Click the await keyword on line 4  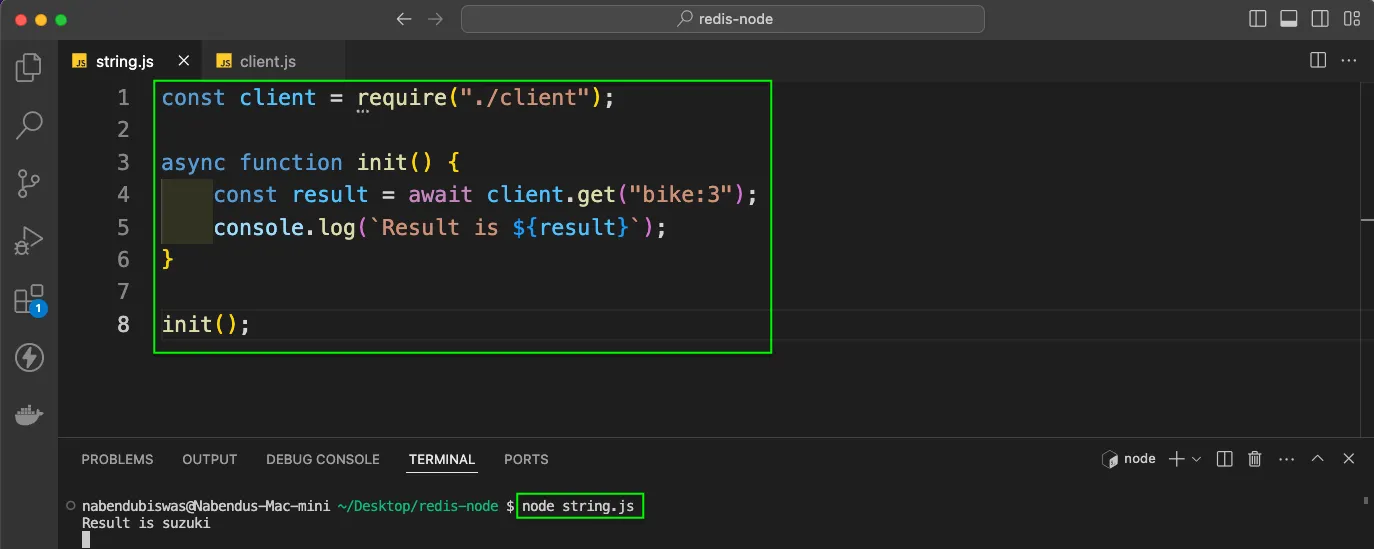(x=440, y=194)
